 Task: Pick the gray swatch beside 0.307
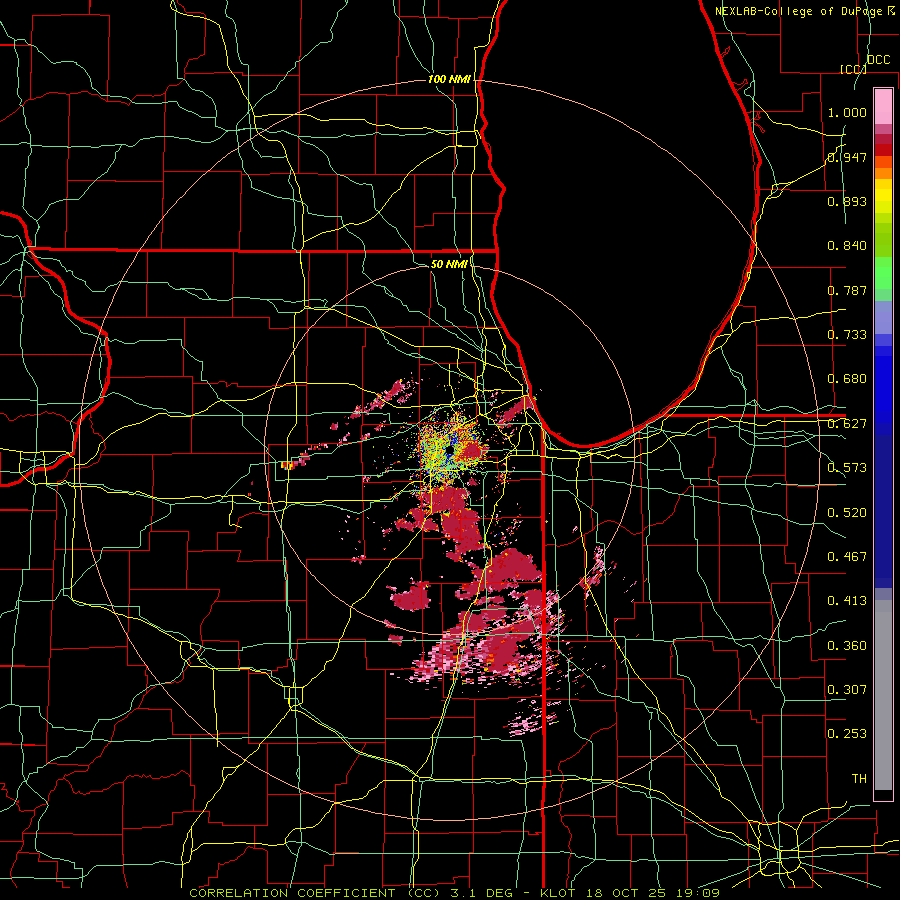coord(883,695)
